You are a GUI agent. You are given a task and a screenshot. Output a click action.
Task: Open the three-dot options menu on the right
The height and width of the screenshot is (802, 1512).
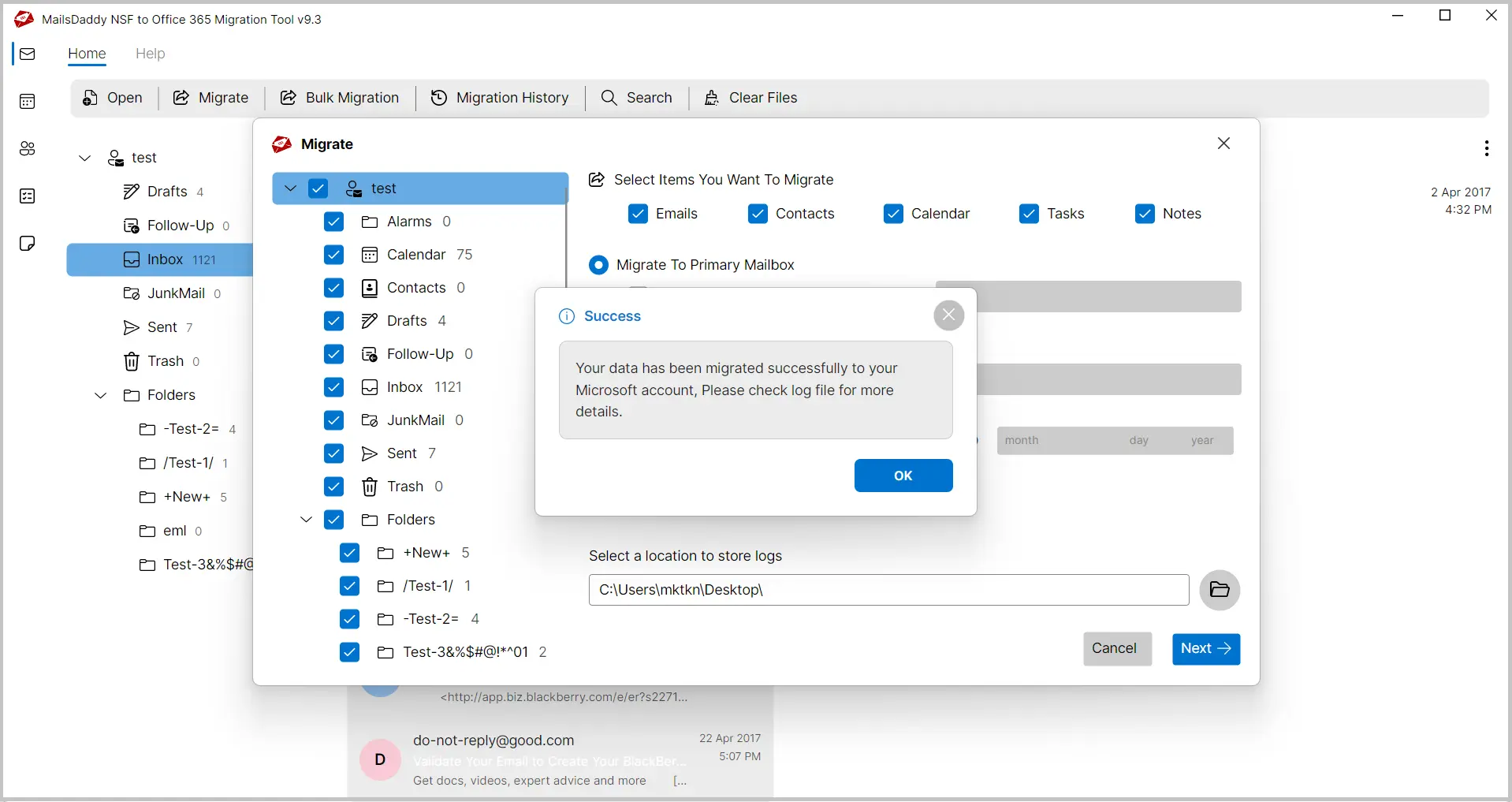coord(1485,149)
